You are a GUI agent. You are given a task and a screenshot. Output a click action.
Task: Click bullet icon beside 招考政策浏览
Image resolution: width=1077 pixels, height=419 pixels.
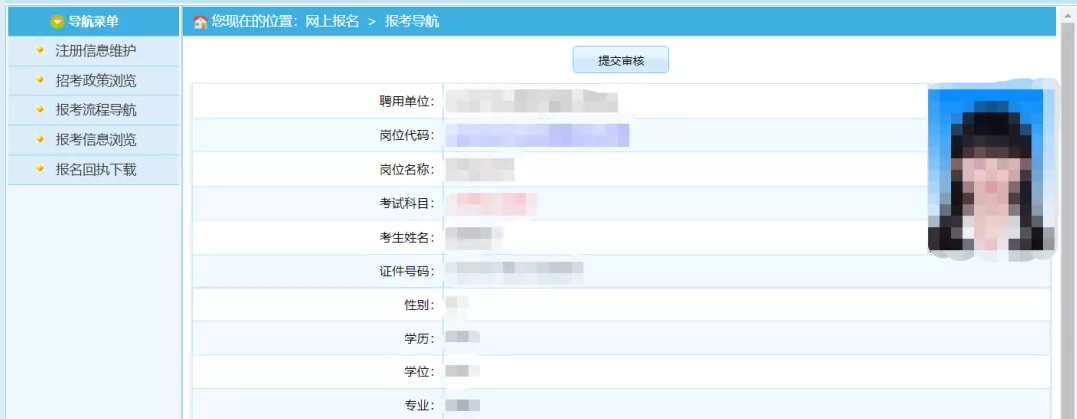tap(40, 80)
